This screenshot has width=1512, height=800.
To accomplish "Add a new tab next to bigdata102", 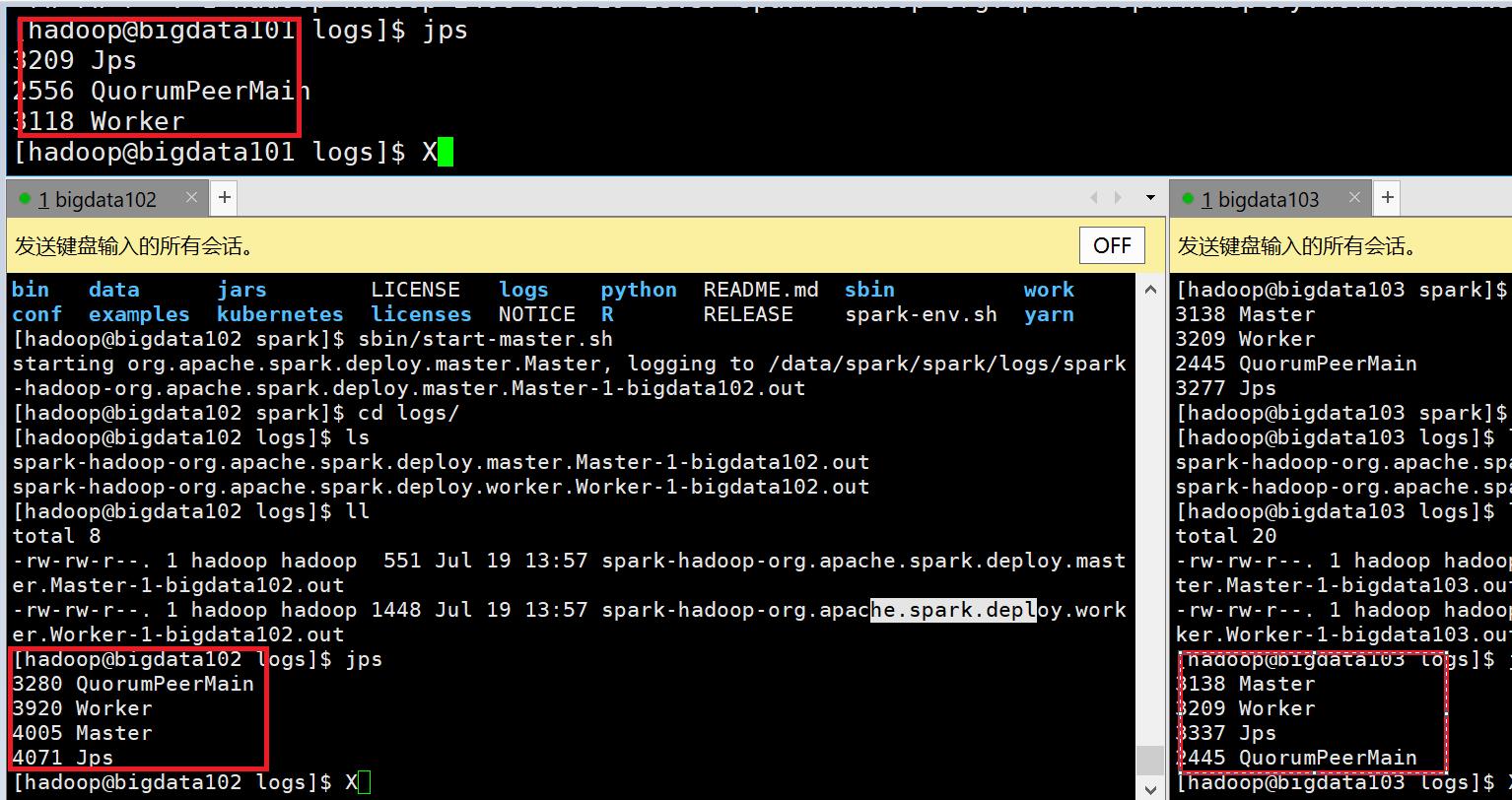I will click(225, 198).
